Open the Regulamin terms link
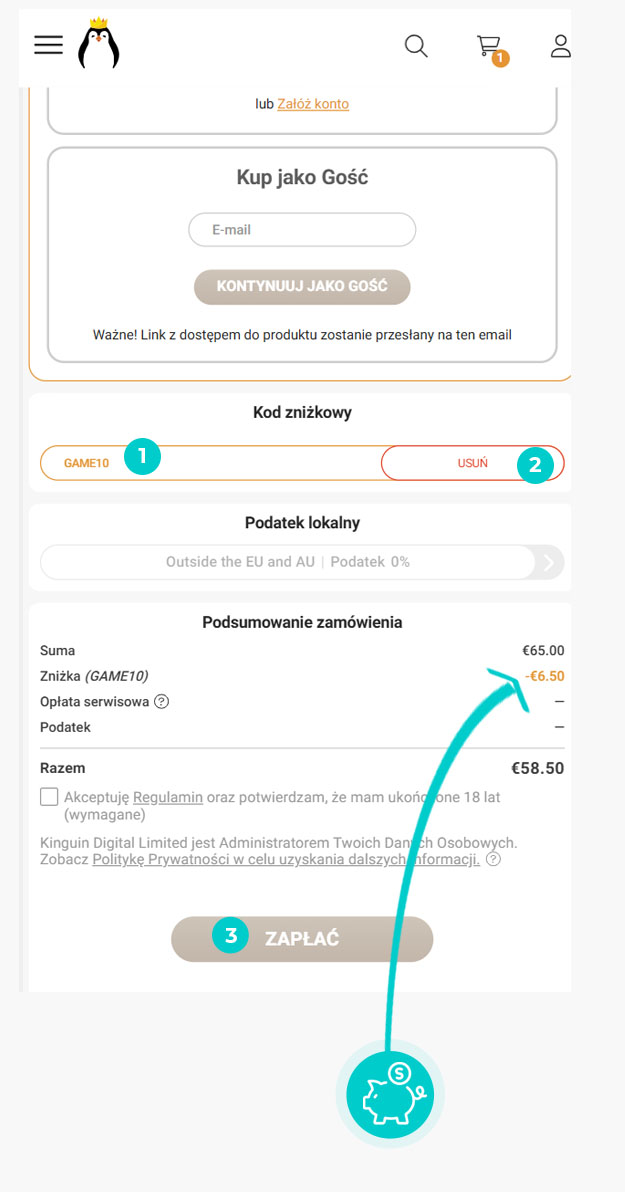This screenshot has height=1192, width=625. (x=168, y=797)
